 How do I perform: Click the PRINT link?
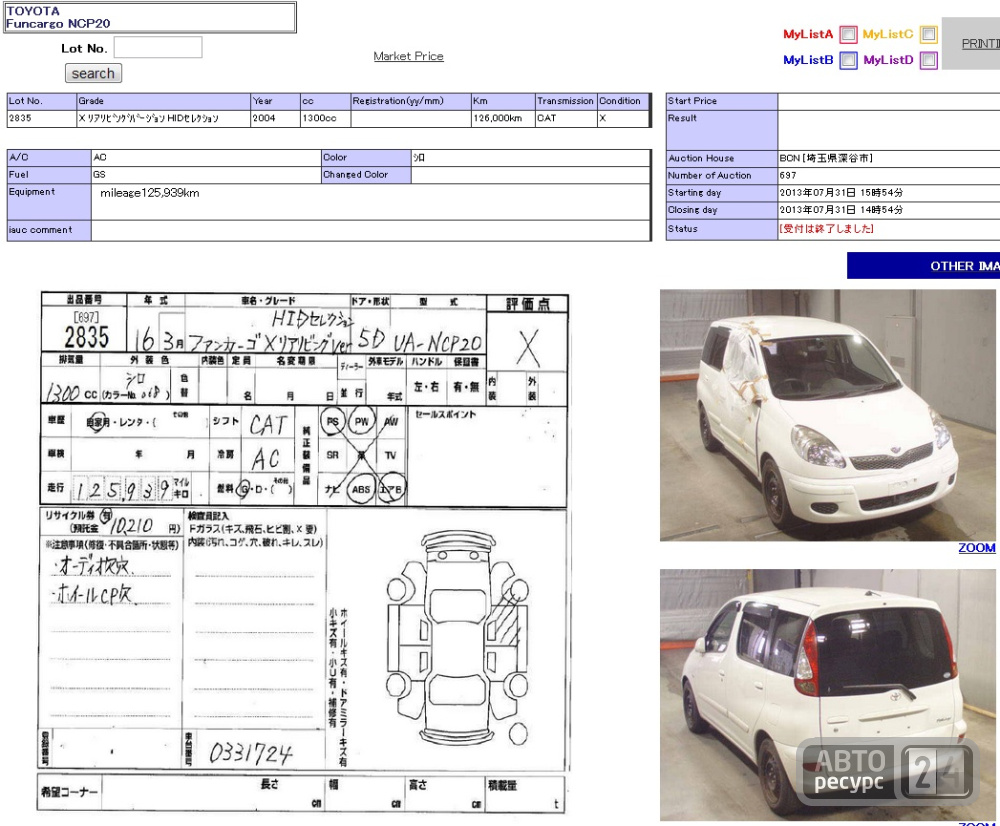pos(980,43)
